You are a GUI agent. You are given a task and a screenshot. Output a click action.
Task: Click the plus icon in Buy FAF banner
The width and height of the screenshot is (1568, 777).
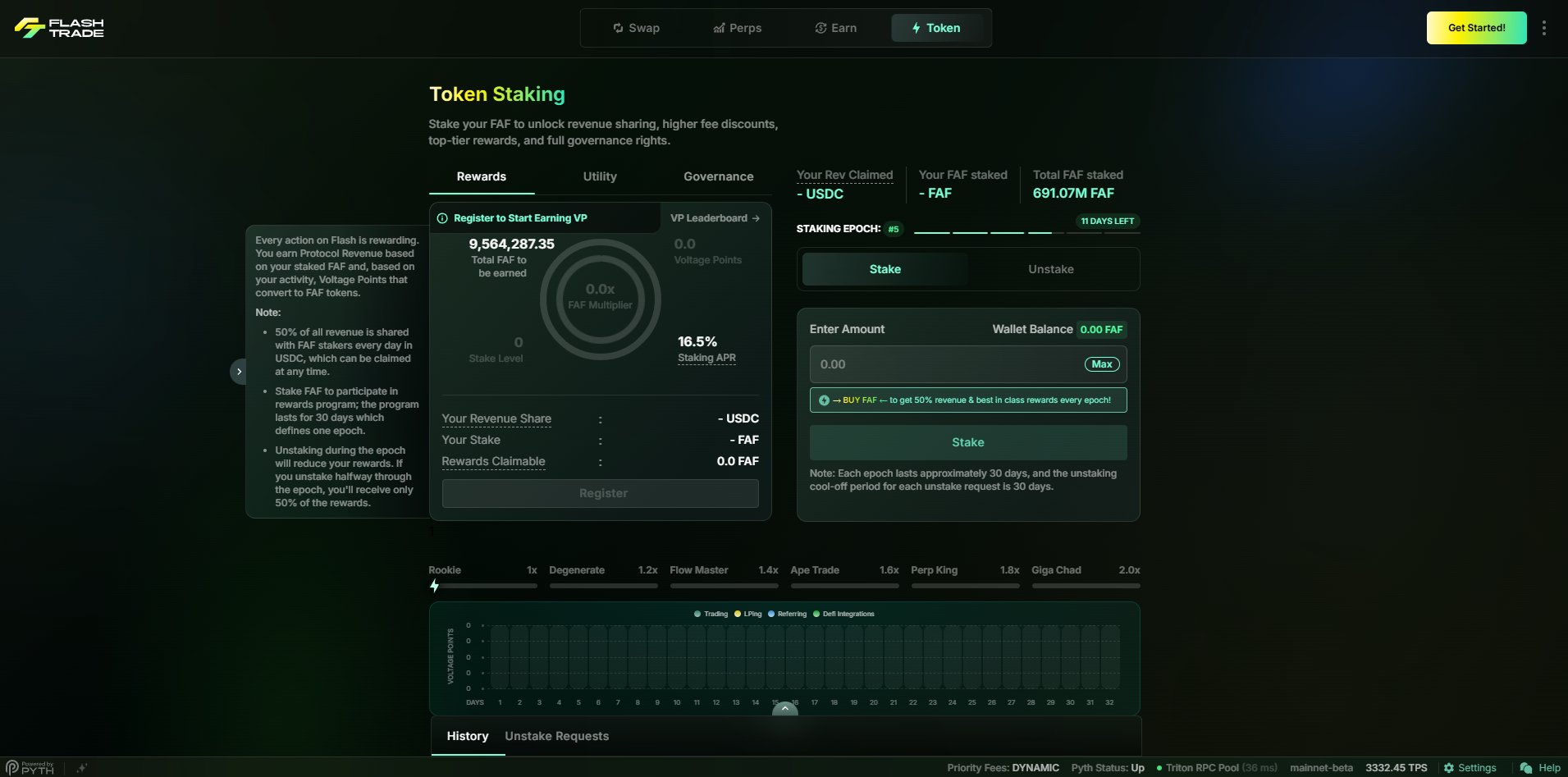tap(824, 400)
